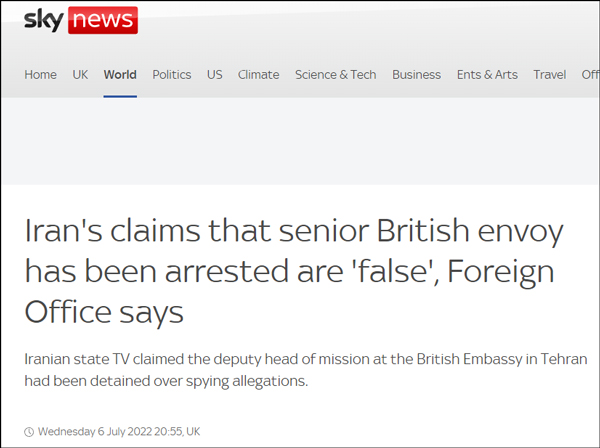The image size is (600, 448).
Task: Open the Politics section
Action: pyautogui.click(x=172, y=75)
